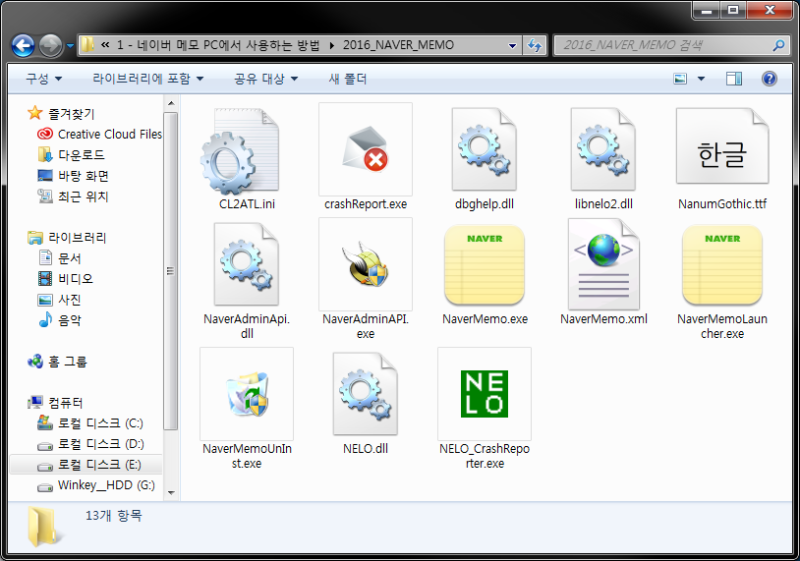This screenshot has width=800, height=561.
Task: Select the NaverAdminApi.dll file icon
Action: pyautogui.click(x=246, y=264)
